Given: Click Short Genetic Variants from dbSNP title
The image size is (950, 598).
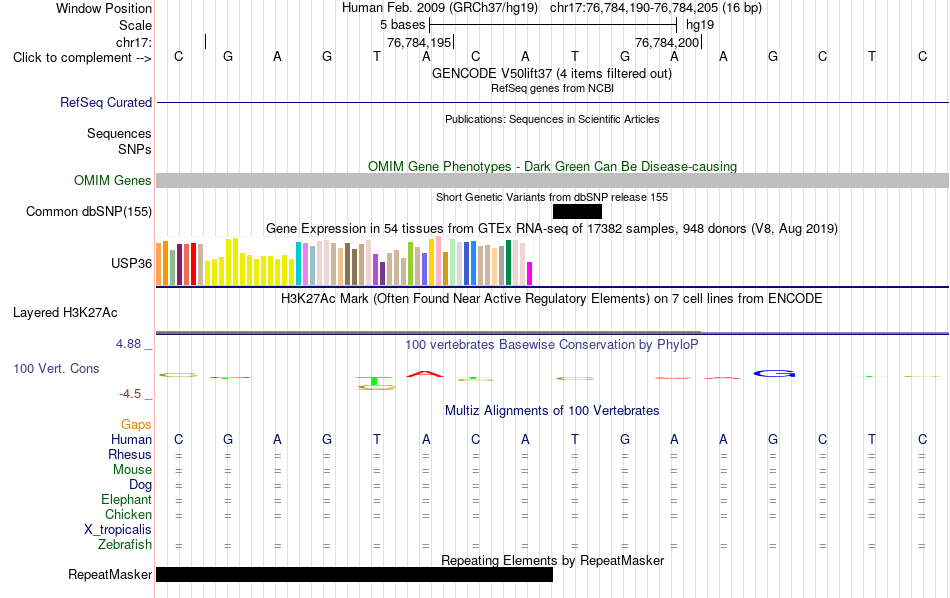Looking at the screenshot, I should (x=552, y=198).
